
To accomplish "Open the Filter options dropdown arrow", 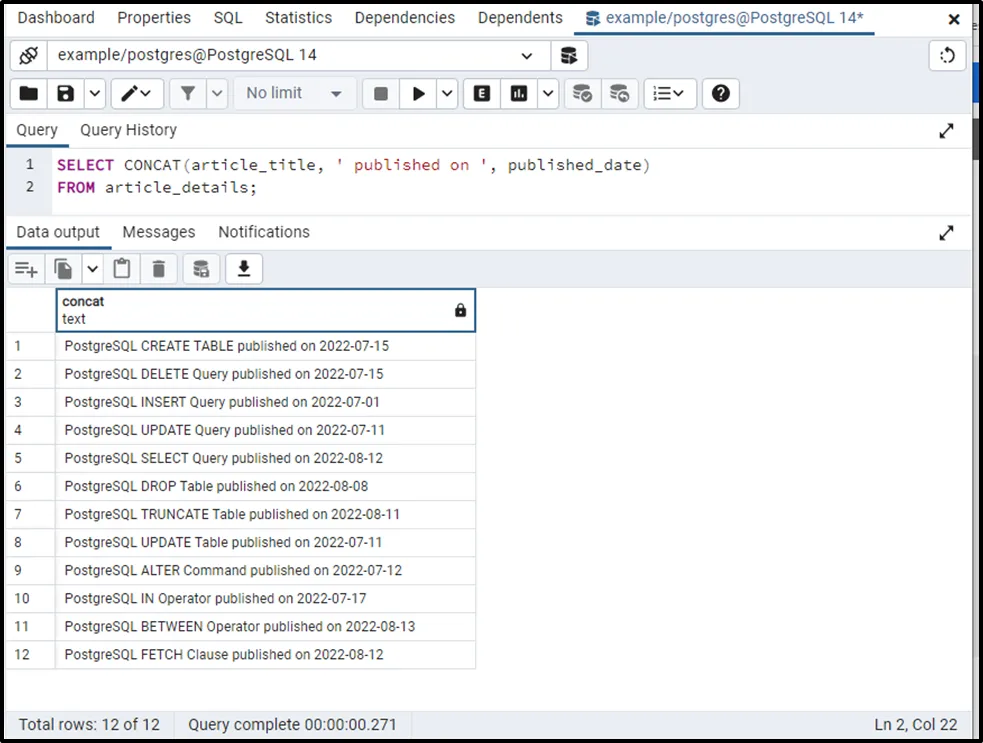I will coord(217,93).
